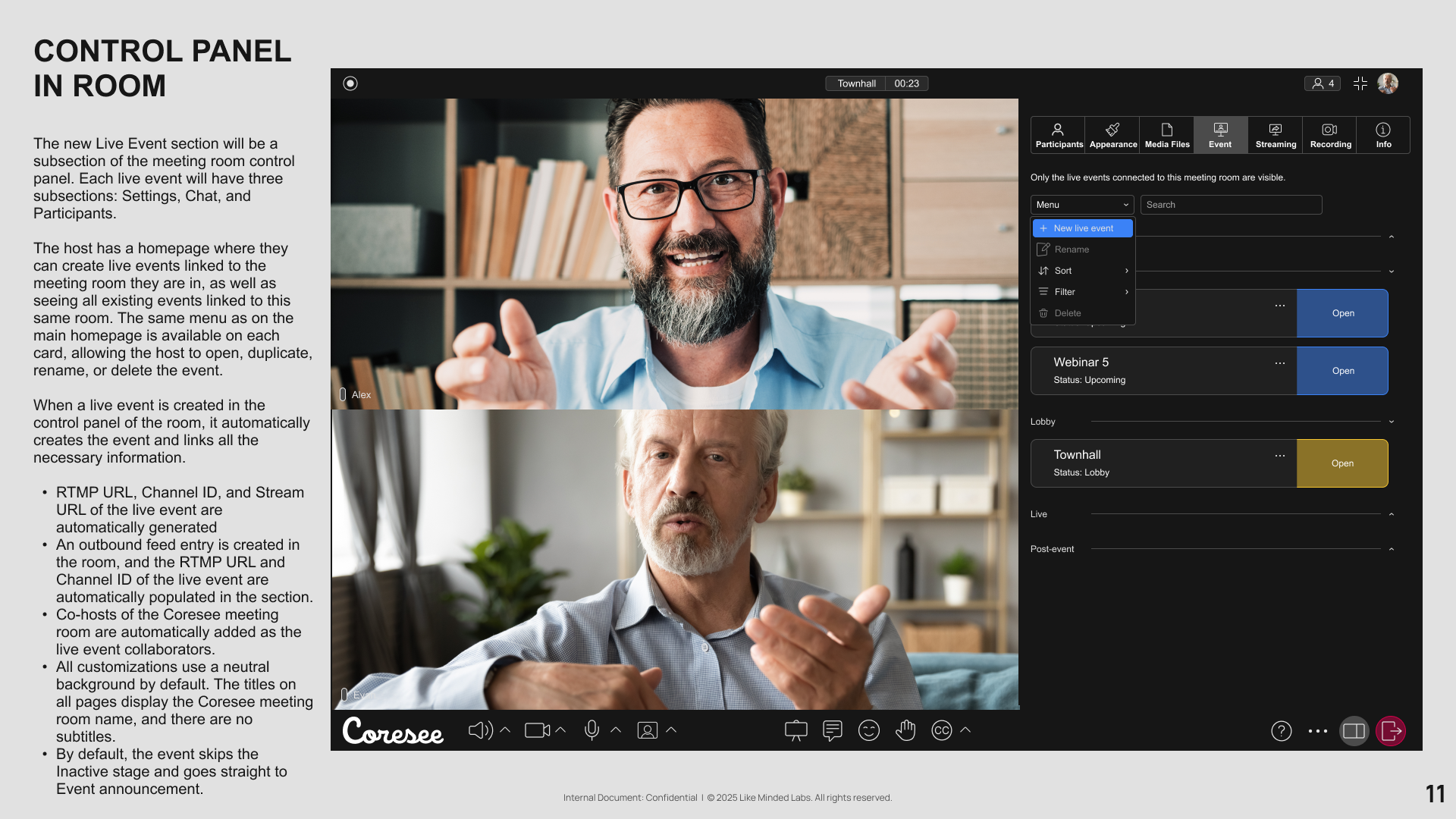Click the share screen presentation icon
The image size is (1456, 819).
(x=795, y=730)
